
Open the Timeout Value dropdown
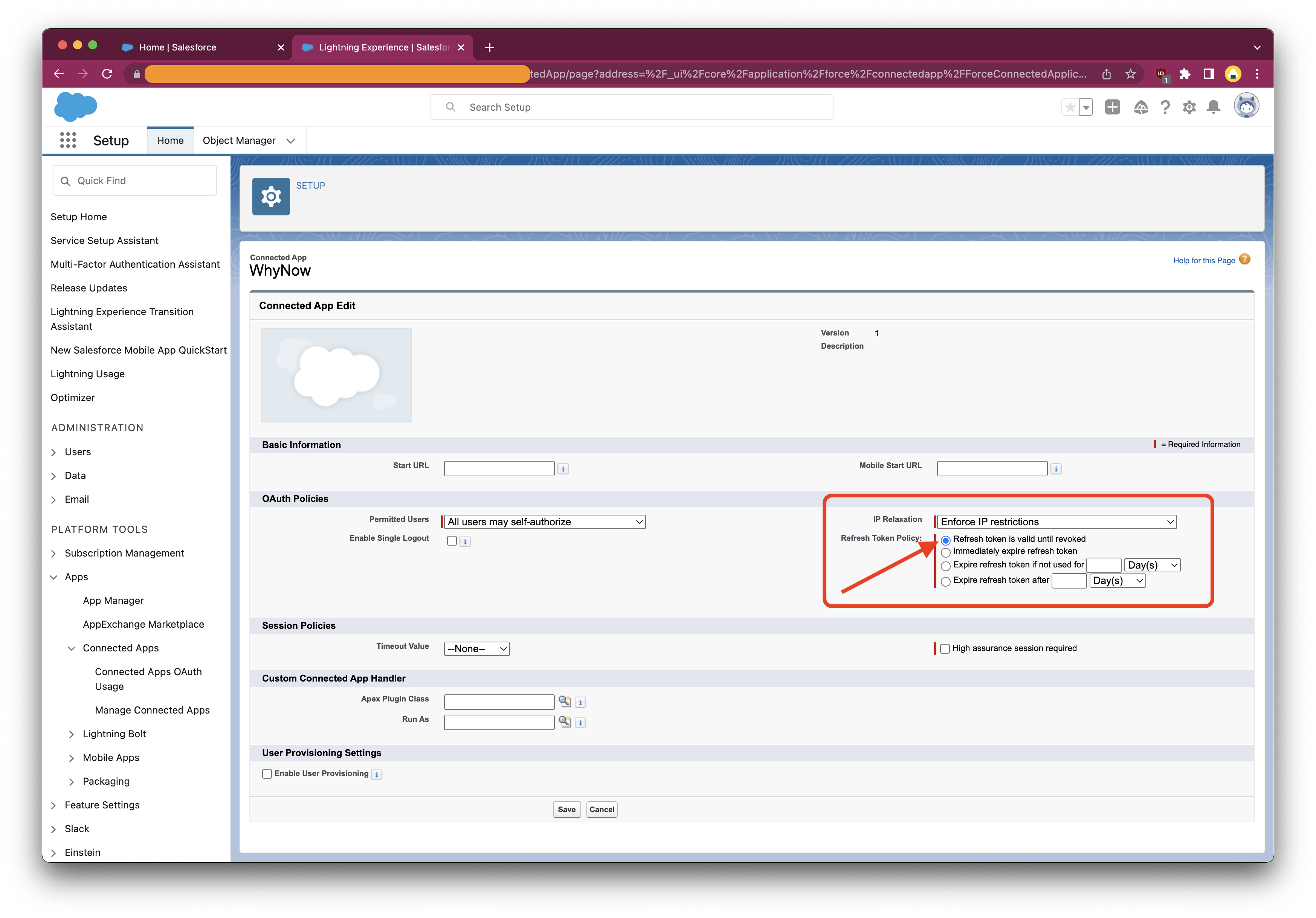(x=477, y=649)
